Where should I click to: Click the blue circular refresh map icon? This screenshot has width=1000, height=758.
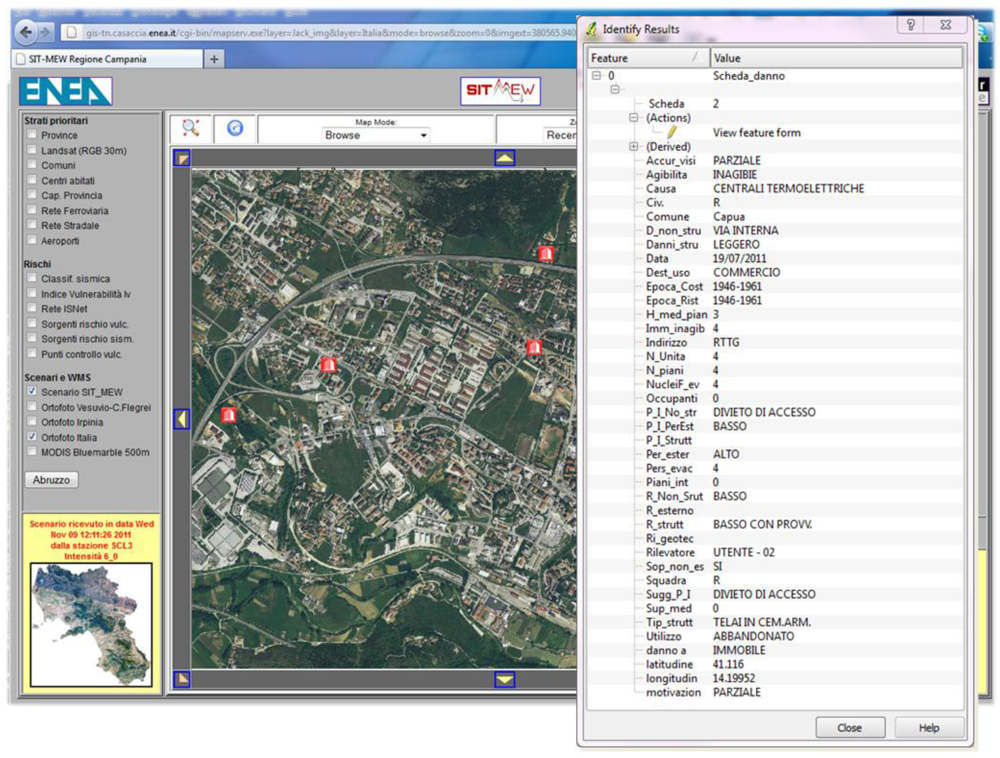[x=235, y=128]
